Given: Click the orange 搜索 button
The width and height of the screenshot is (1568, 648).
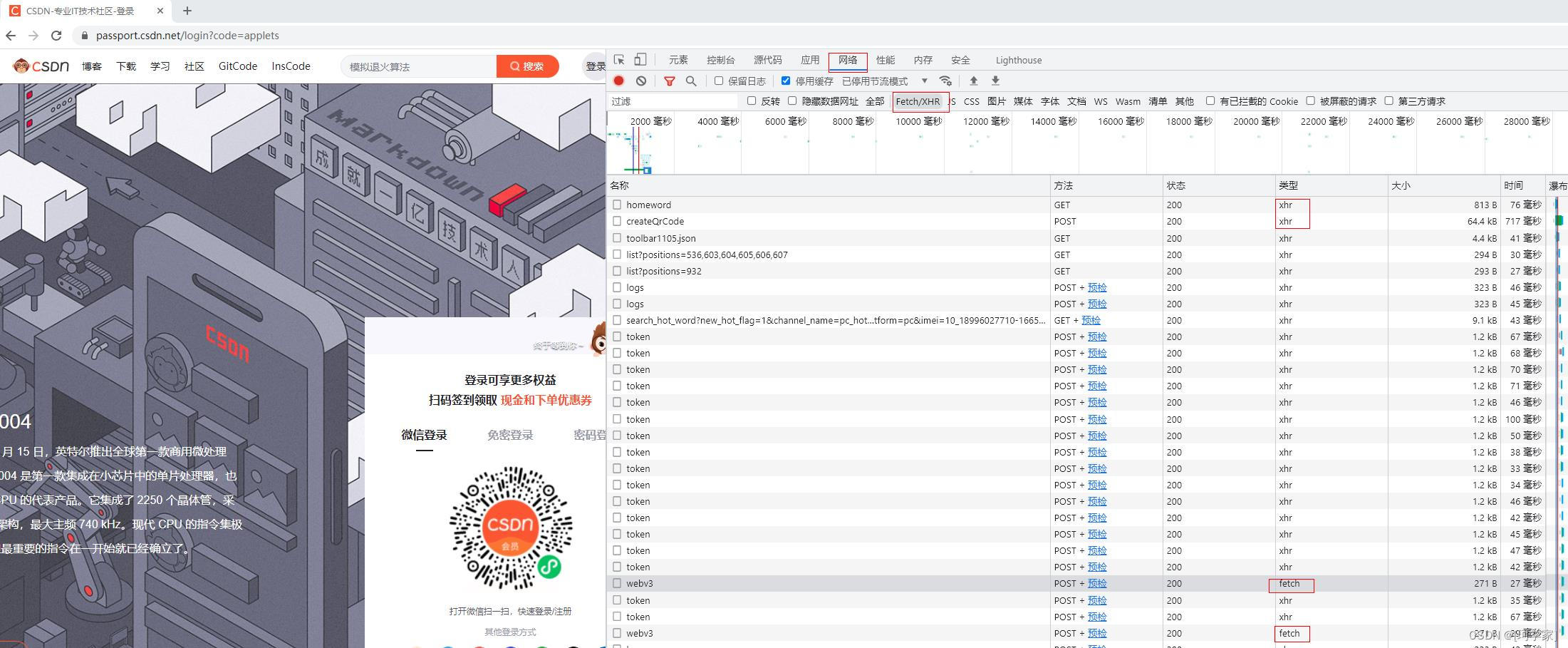Looking at the screenshot, I should click(527, 66).
